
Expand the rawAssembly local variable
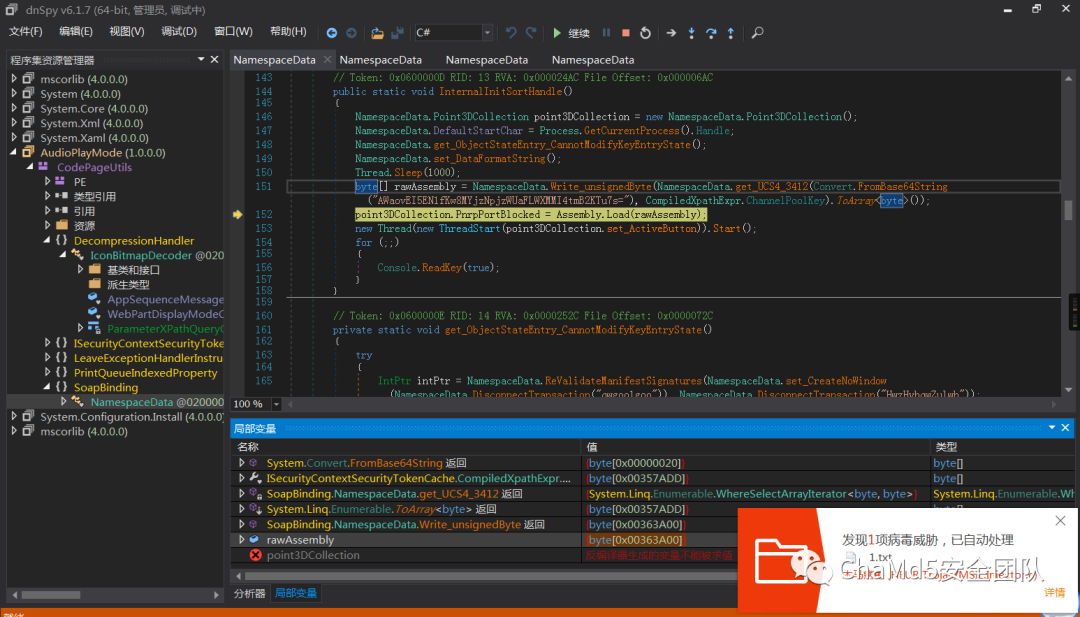pyautogui.click(x=242, y=540)
